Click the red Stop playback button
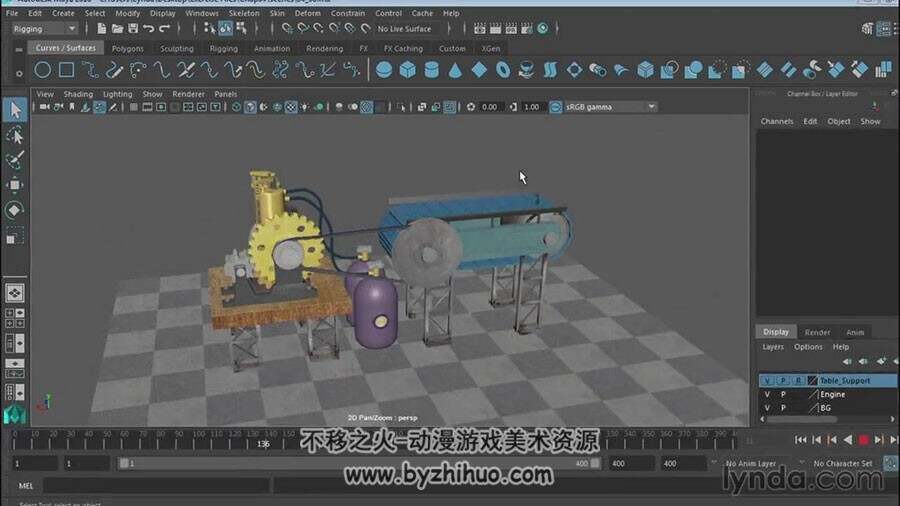Screen dimensions: 900x506 coord(863,440)
